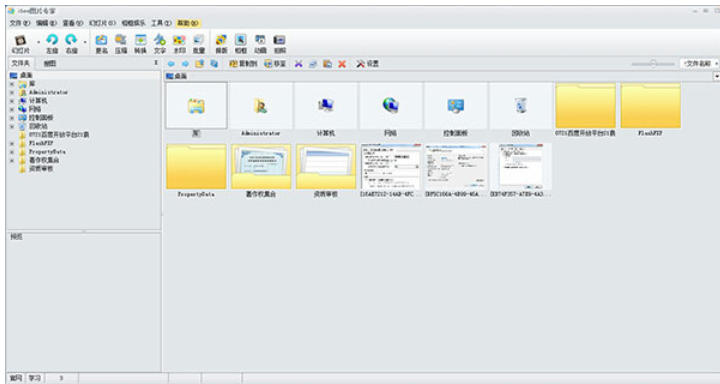
Task: Click the scissors cut icon
Action: [x=298, y=64]
